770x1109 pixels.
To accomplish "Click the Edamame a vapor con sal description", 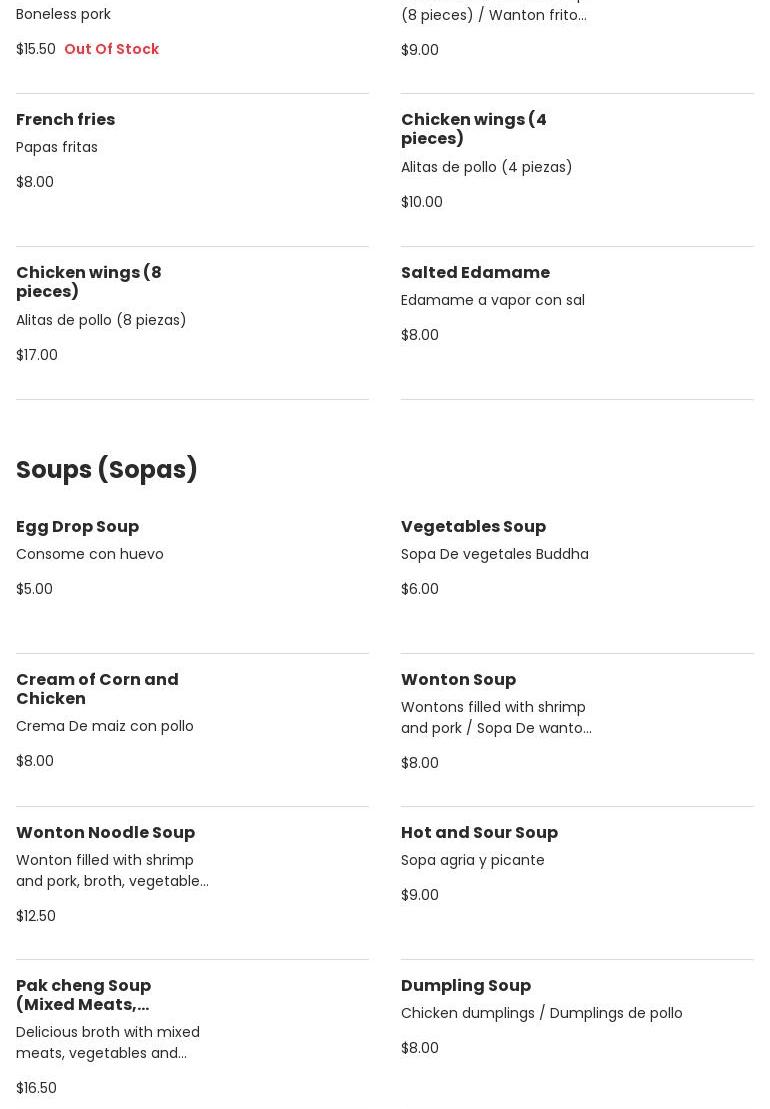I will coord(492,300).
